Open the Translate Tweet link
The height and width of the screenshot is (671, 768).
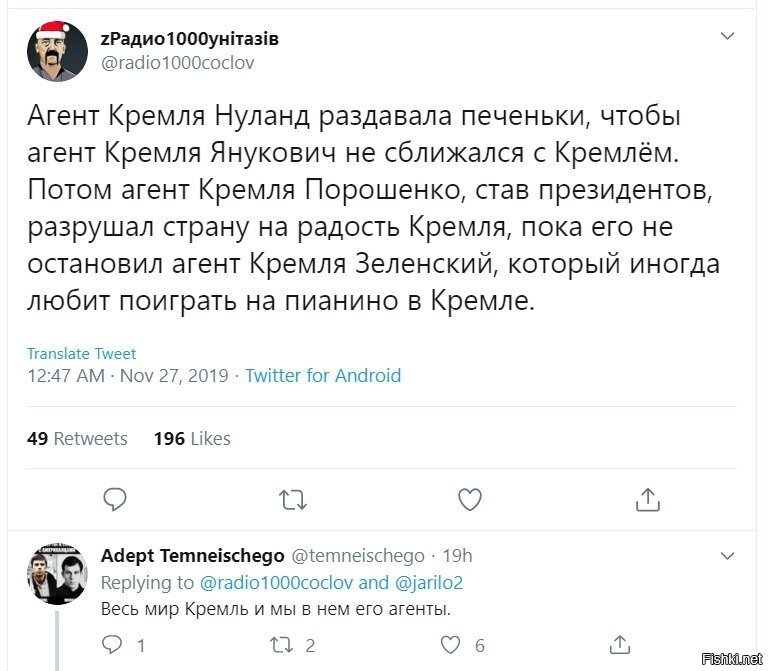81,354
